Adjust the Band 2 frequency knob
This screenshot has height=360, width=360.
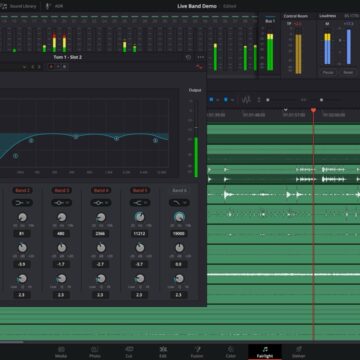click(x=22, y=217)
